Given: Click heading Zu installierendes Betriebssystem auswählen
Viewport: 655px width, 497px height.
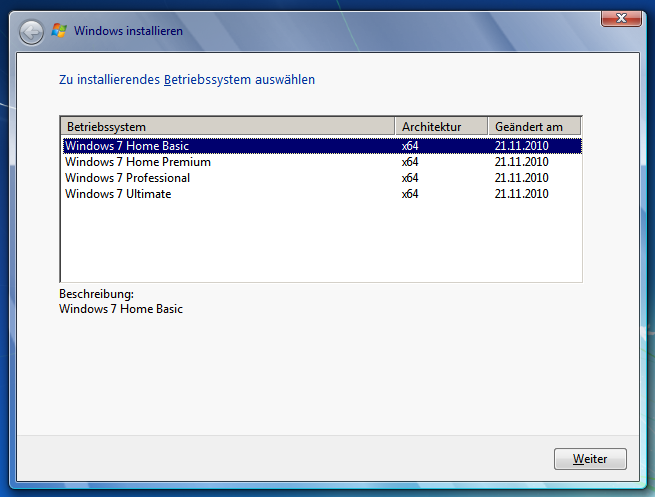Looking at the screenshot, I should click(187, 80).
